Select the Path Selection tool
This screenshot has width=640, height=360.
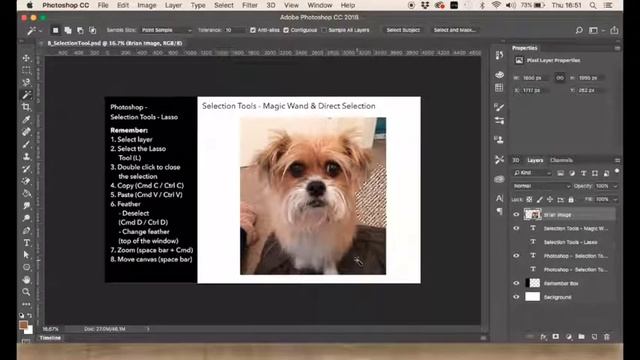[x=26, y=255]
